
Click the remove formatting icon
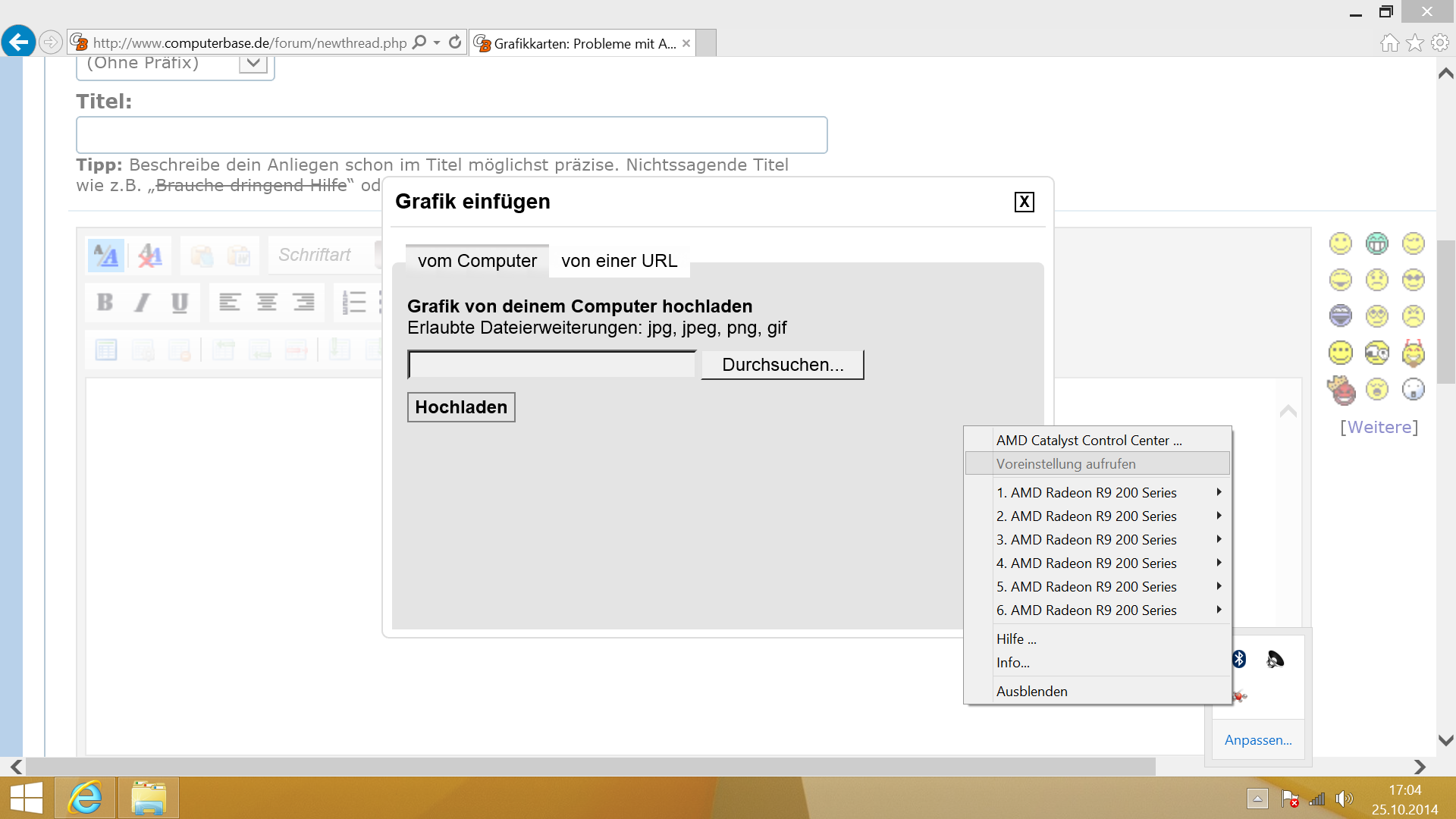point(149,256)
